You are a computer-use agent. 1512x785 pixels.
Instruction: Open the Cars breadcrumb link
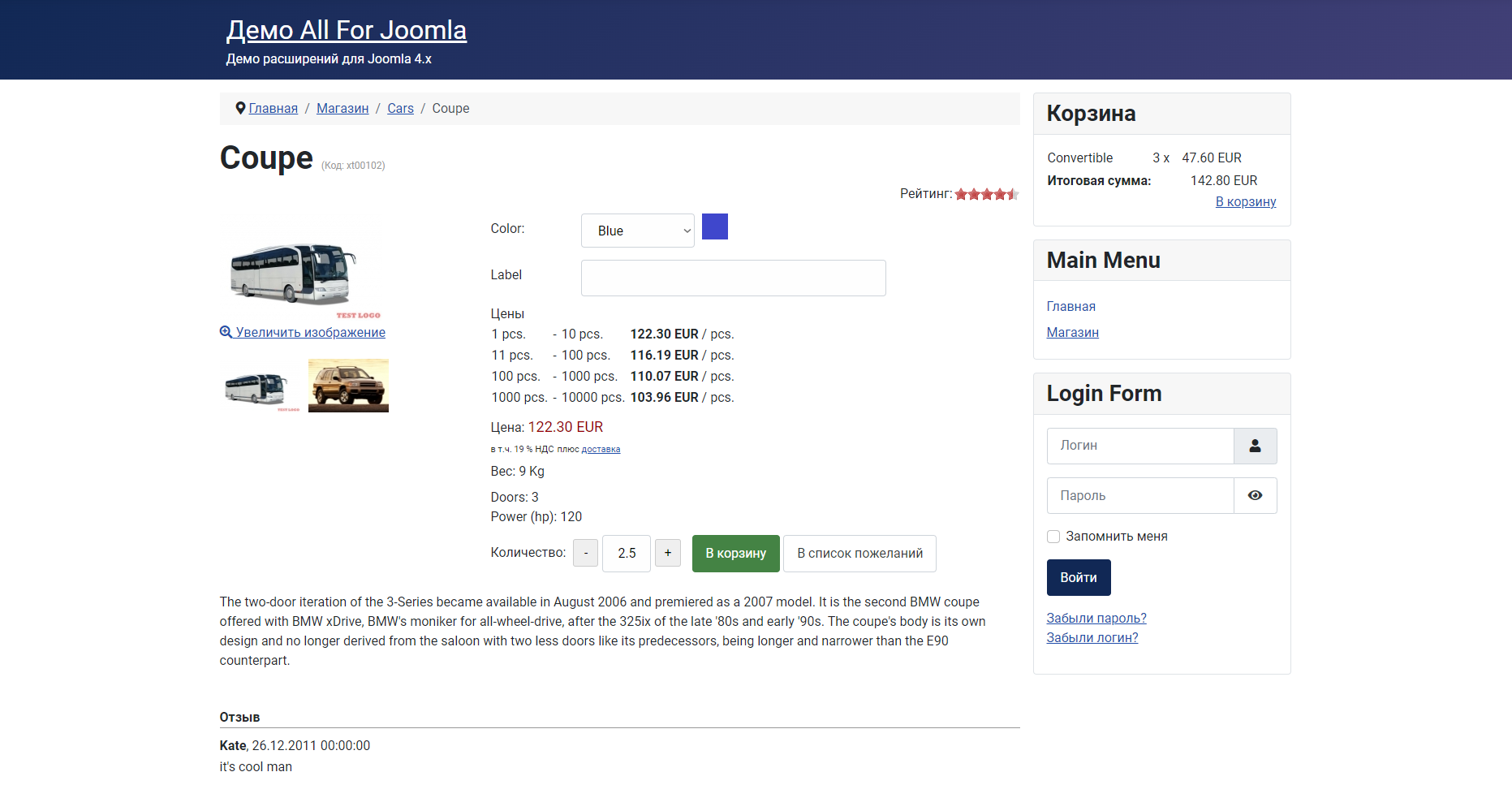[x=400, y=108]
